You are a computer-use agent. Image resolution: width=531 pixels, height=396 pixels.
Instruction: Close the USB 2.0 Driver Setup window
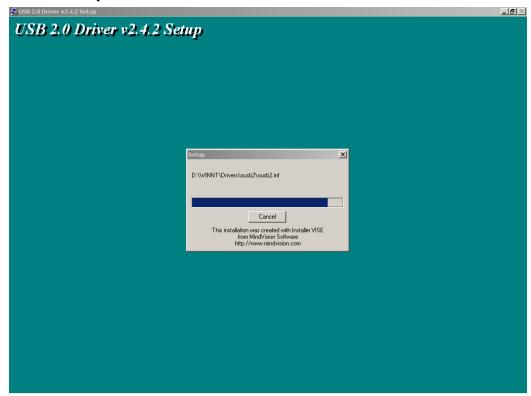coord(522,12)
